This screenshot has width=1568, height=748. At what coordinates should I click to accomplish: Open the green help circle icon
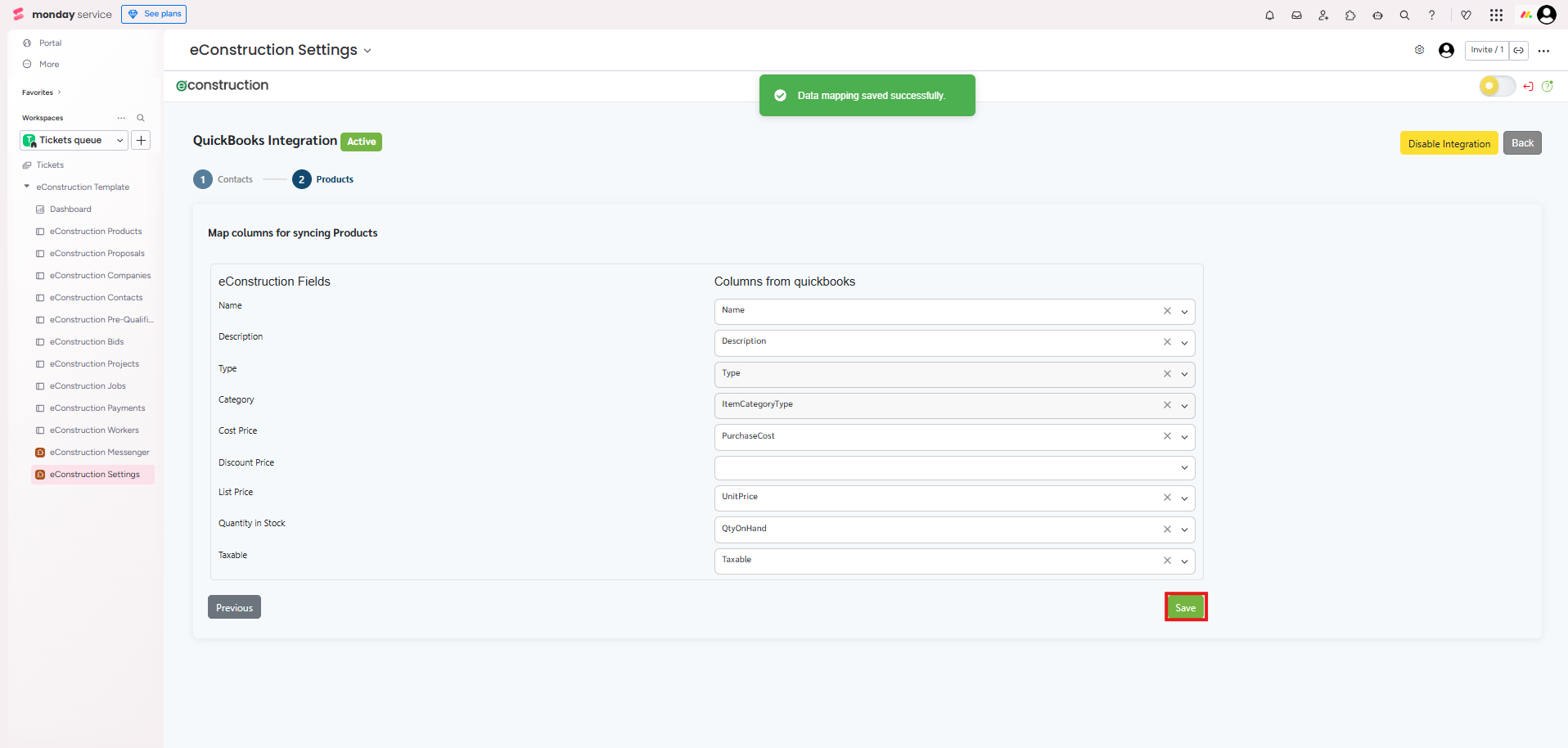click(1547, 86)
